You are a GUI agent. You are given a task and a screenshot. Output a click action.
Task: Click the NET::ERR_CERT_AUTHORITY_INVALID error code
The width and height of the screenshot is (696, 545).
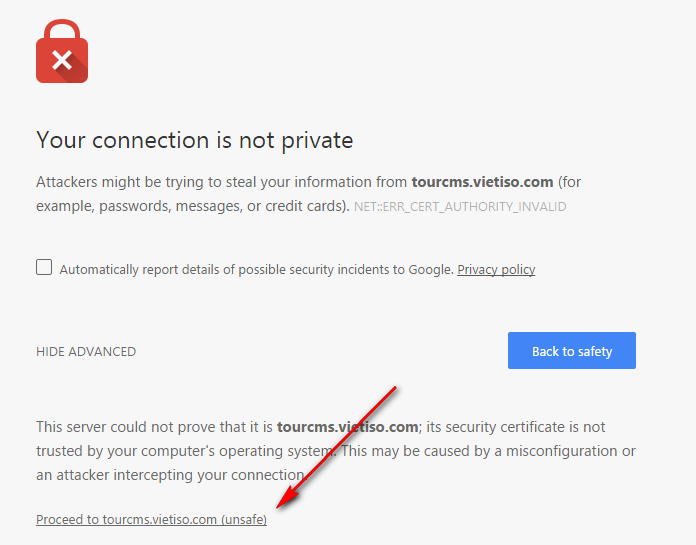(460, 206)
